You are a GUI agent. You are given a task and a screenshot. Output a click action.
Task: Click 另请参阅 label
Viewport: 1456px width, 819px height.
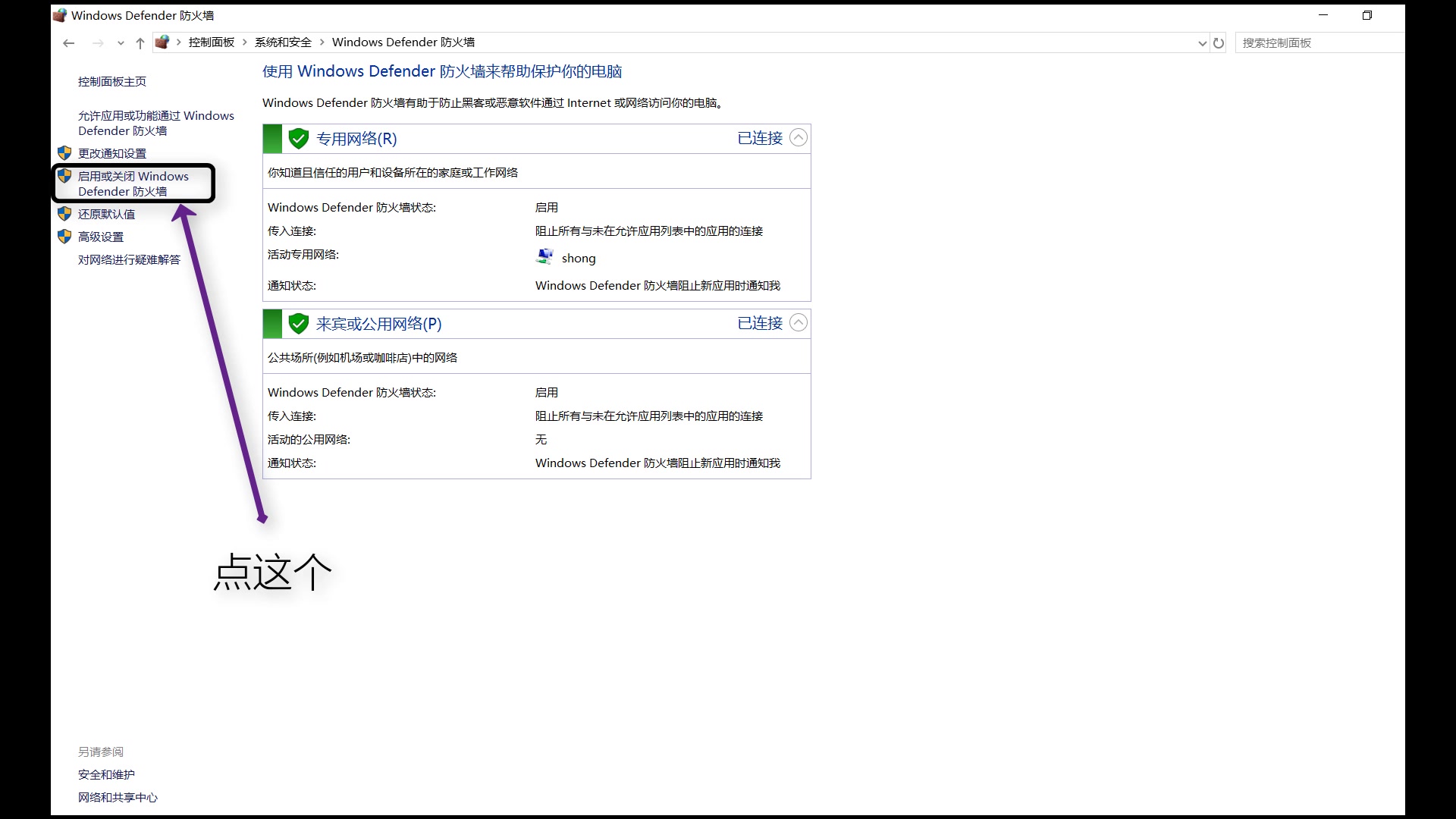point(101,752)
